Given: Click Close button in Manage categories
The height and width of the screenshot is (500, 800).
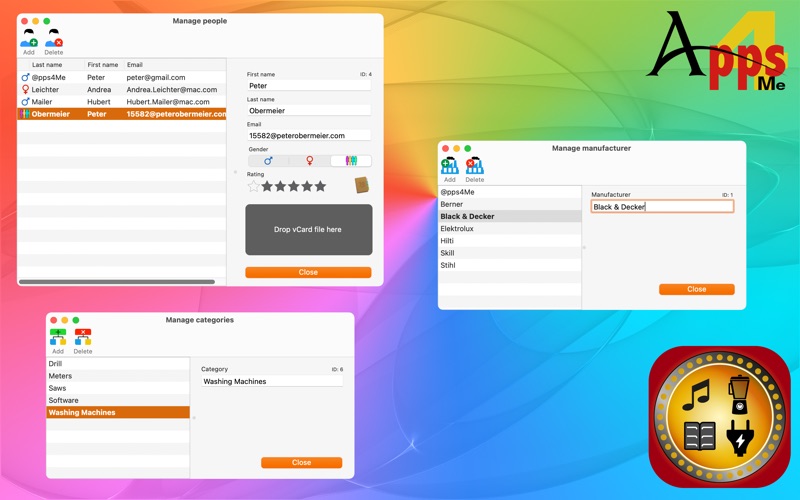Looking at the screenshot, I should pyautogui.click(x=302, y=463).
